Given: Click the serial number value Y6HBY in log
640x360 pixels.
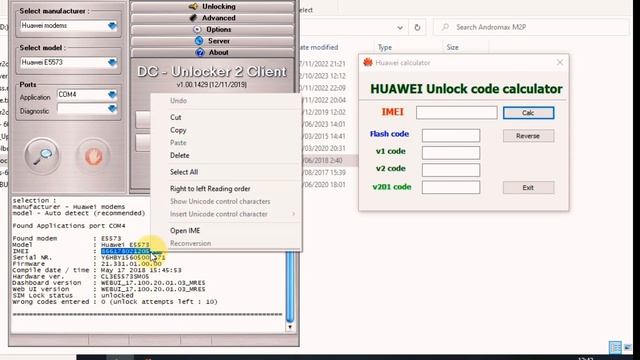Looking at the screenshot, I should tap(133, 258).
